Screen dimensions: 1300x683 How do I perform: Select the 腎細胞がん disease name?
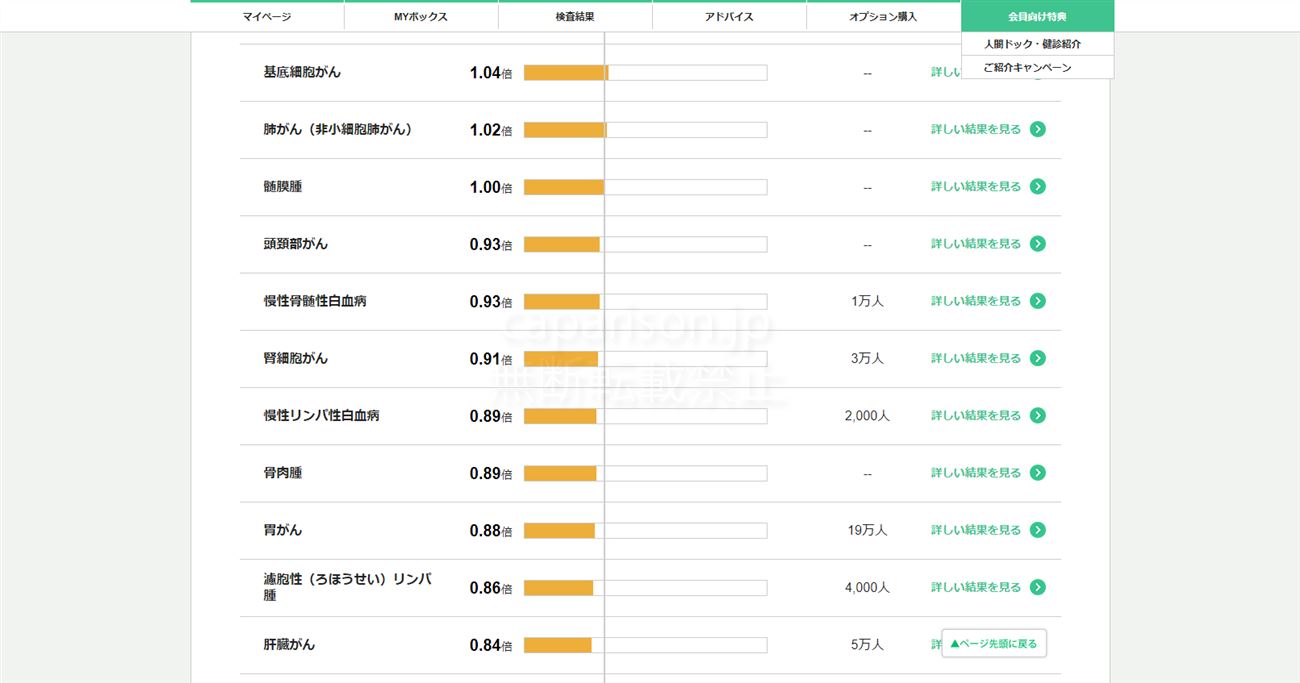(x=296, y=358)
